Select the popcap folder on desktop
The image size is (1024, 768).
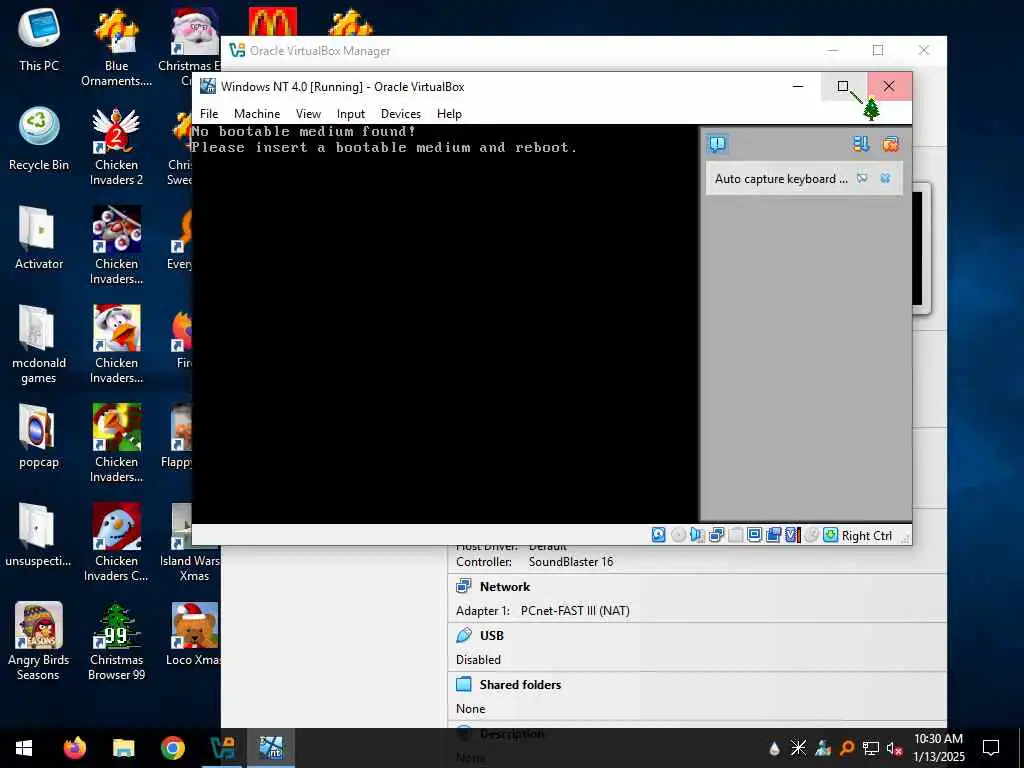(x=39, y=436)
